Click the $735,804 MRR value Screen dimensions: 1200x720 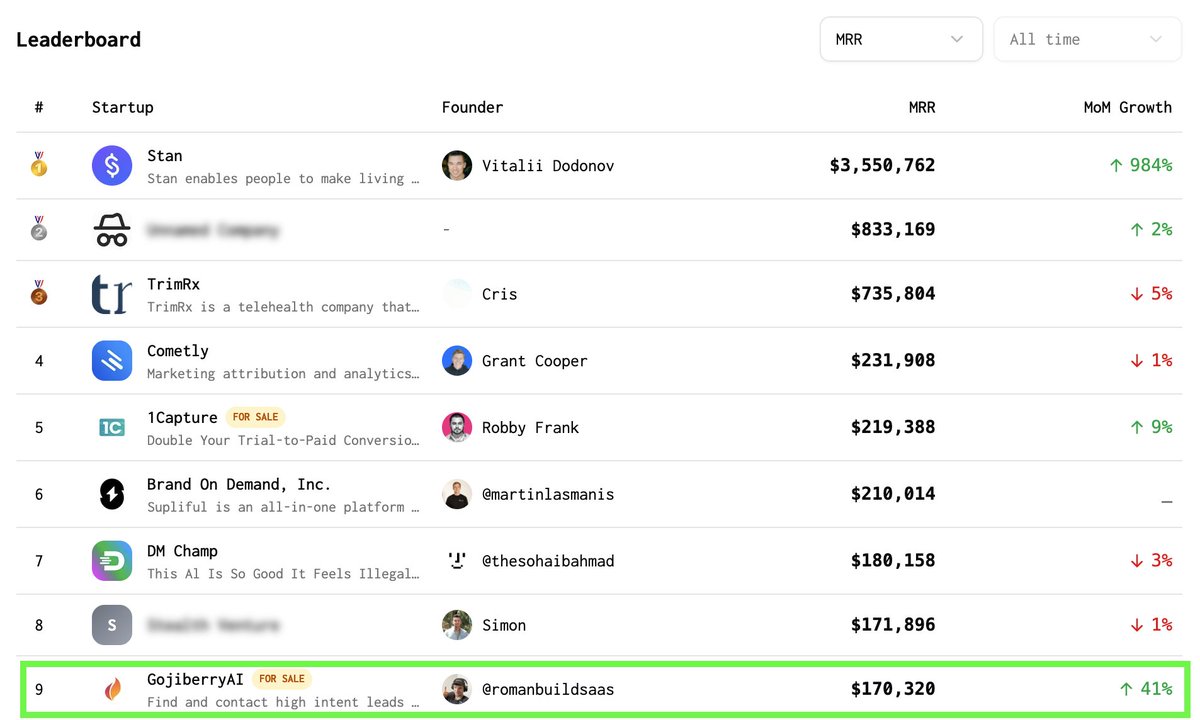(x=893, y=293)
